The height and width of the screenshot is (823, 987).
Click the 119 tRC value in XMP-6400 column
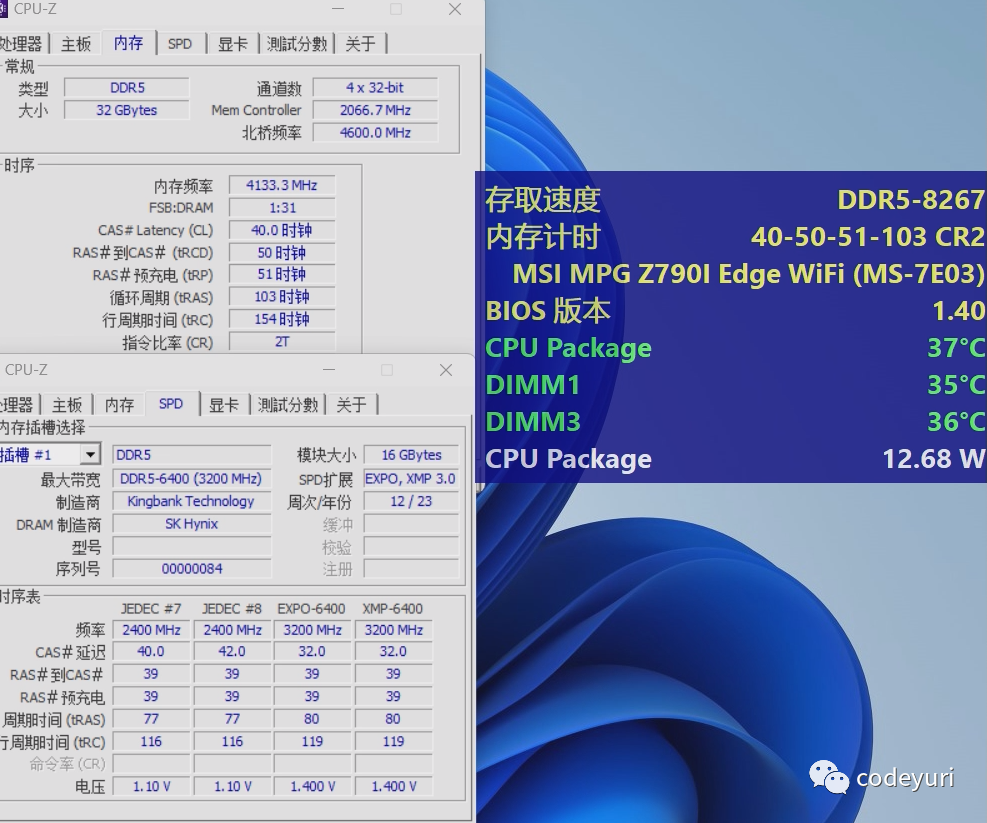393,742
